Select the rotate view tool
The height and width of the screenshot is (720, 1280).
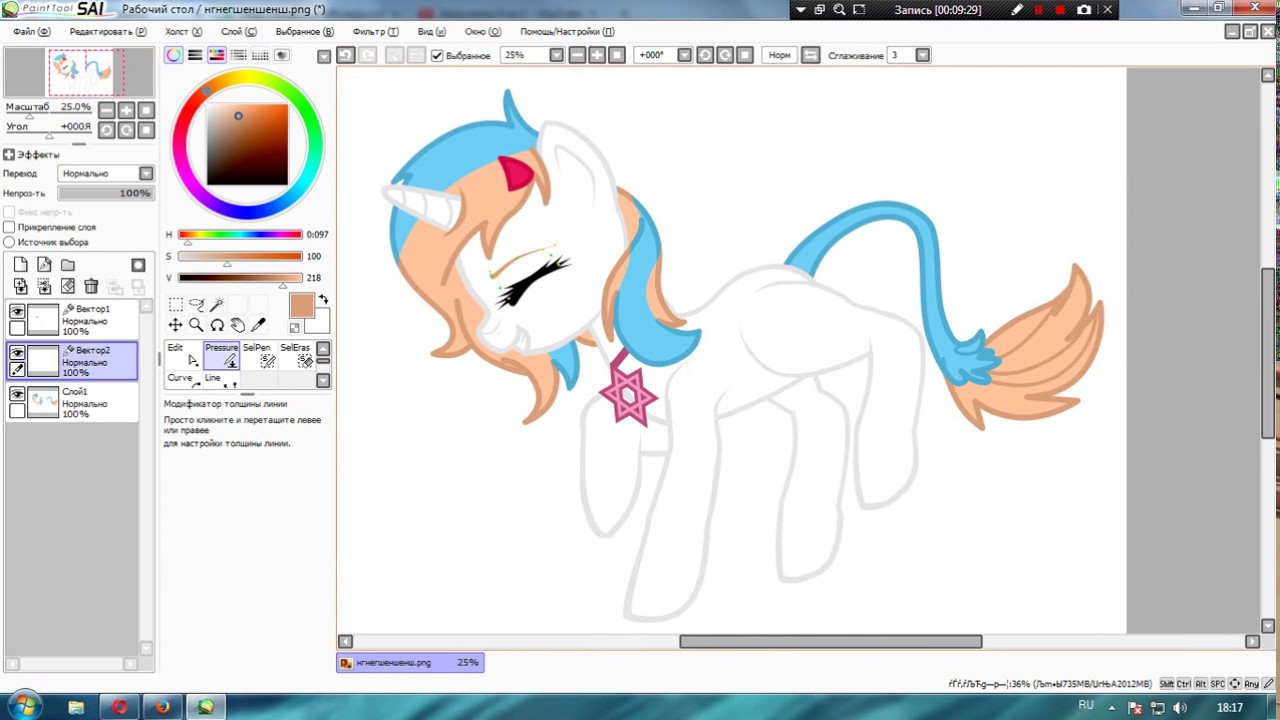216,325
